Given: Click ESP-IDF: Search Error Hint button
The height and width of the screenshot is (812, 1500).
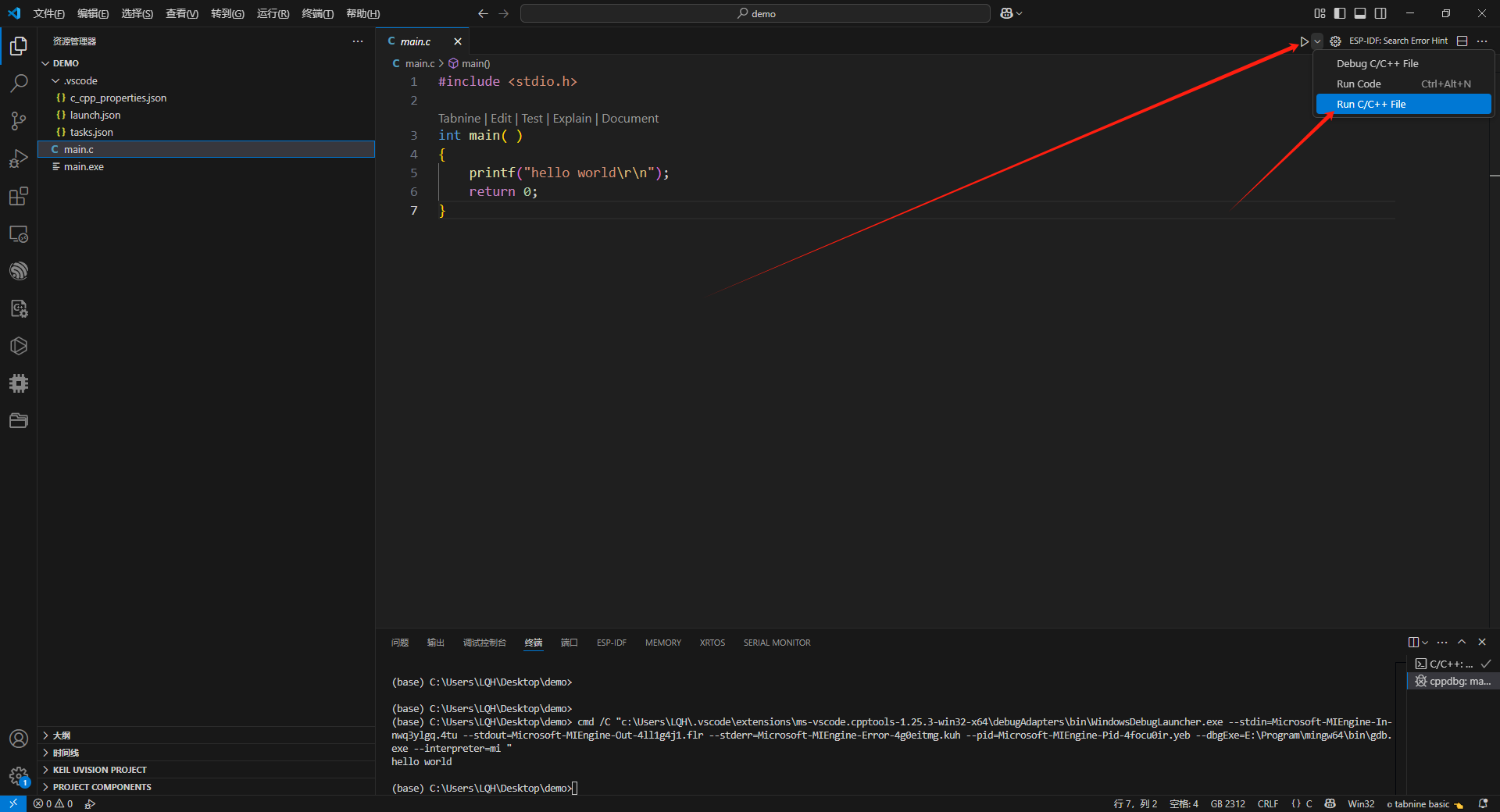Looking at the screenshot, I should click(1398, 41).
